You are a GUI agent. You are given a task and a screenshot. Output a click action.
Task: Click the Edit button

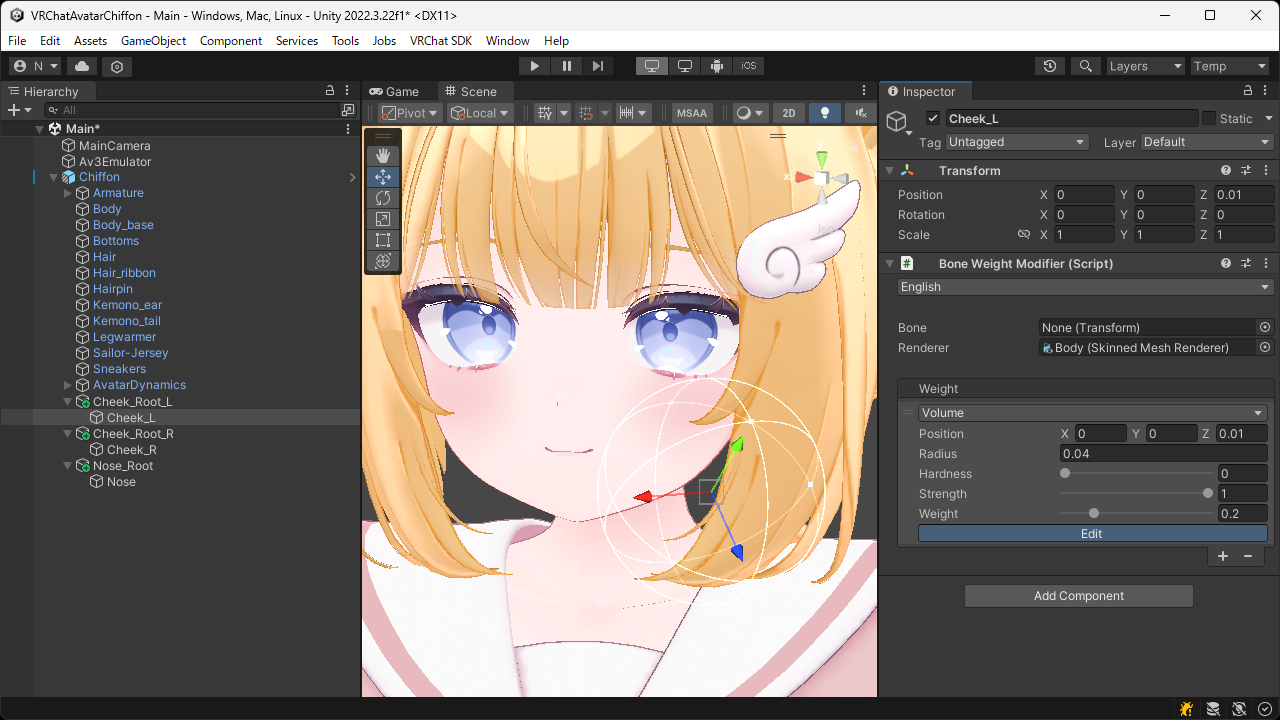click(1092, 534)
